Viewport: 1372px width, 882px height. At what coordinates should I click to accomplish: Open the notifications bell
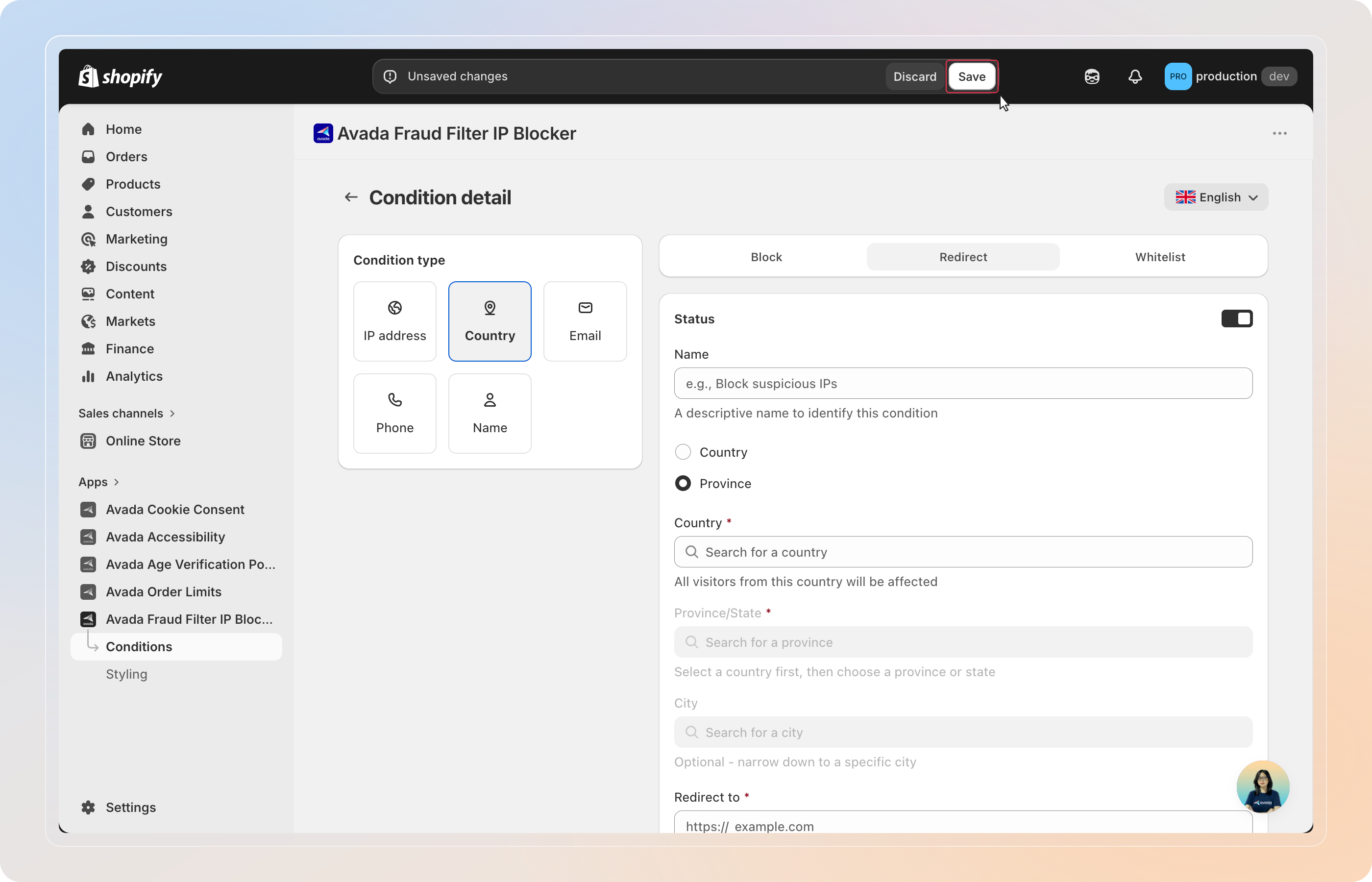(x=1135, y=76)
